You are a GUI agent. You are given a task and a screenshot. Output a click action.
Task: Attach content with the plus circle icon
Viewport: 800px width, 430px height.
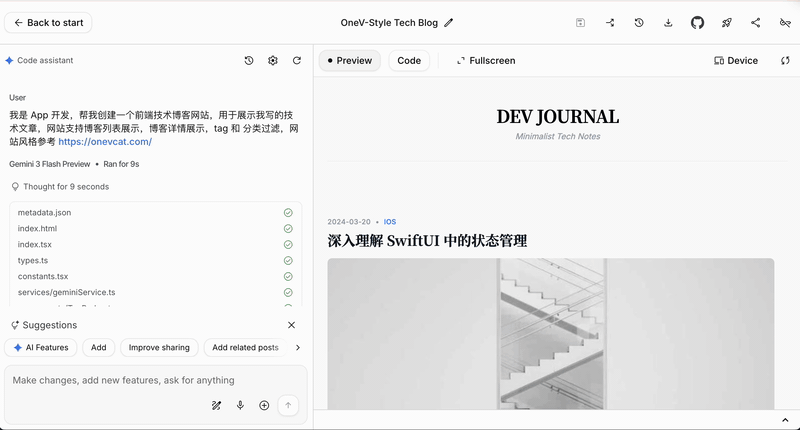(x=264, y=406)
